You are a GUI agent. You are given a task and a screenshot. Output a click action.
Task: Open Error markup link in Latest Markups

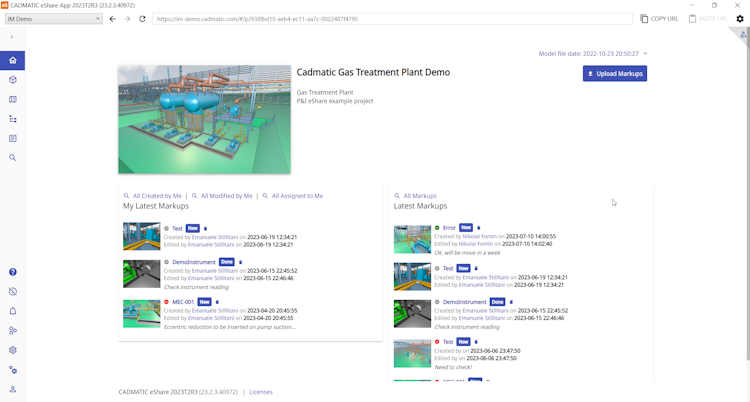pos(449,228)
